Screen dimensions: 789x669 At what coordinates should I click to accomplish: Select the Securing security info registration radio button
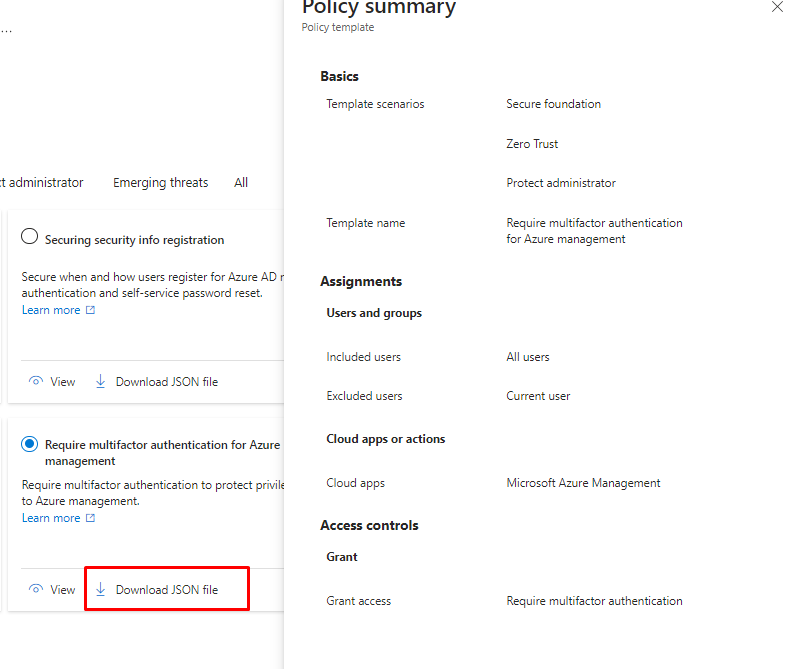[x=30, y=237]
